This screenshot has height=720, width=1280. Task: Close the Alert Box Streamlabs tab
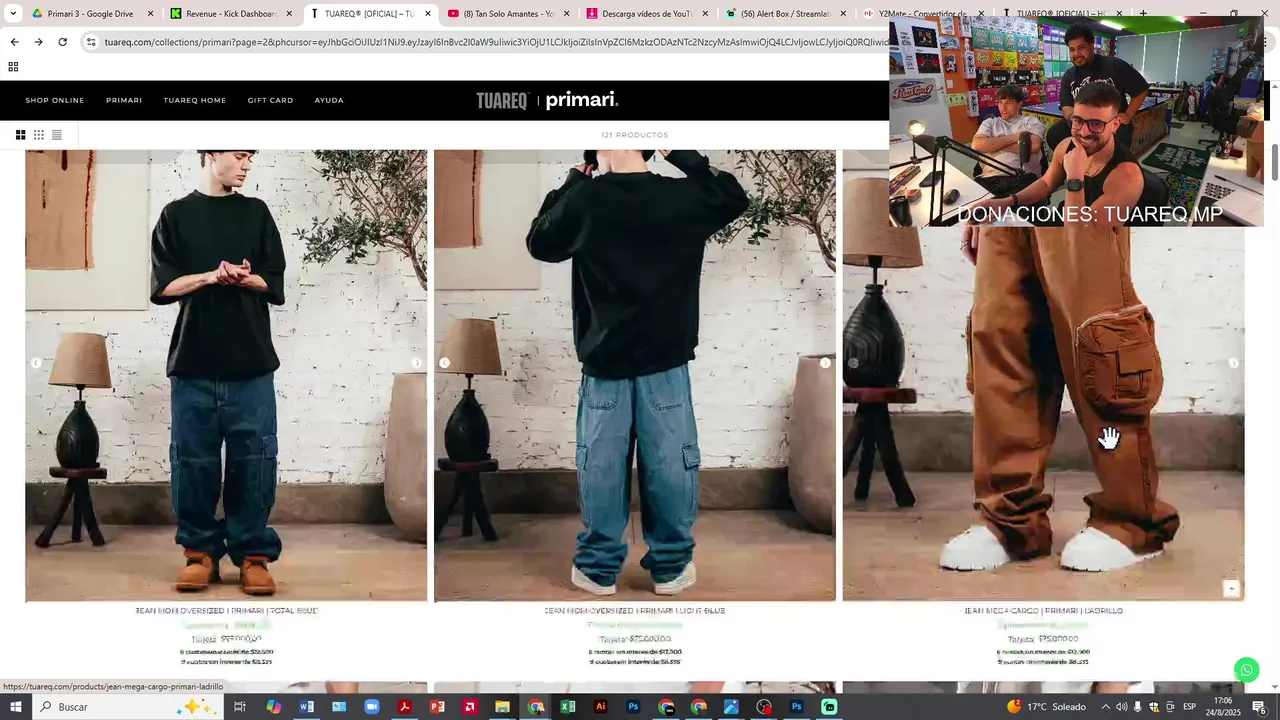pyautogui.click(x=843, y=14)
